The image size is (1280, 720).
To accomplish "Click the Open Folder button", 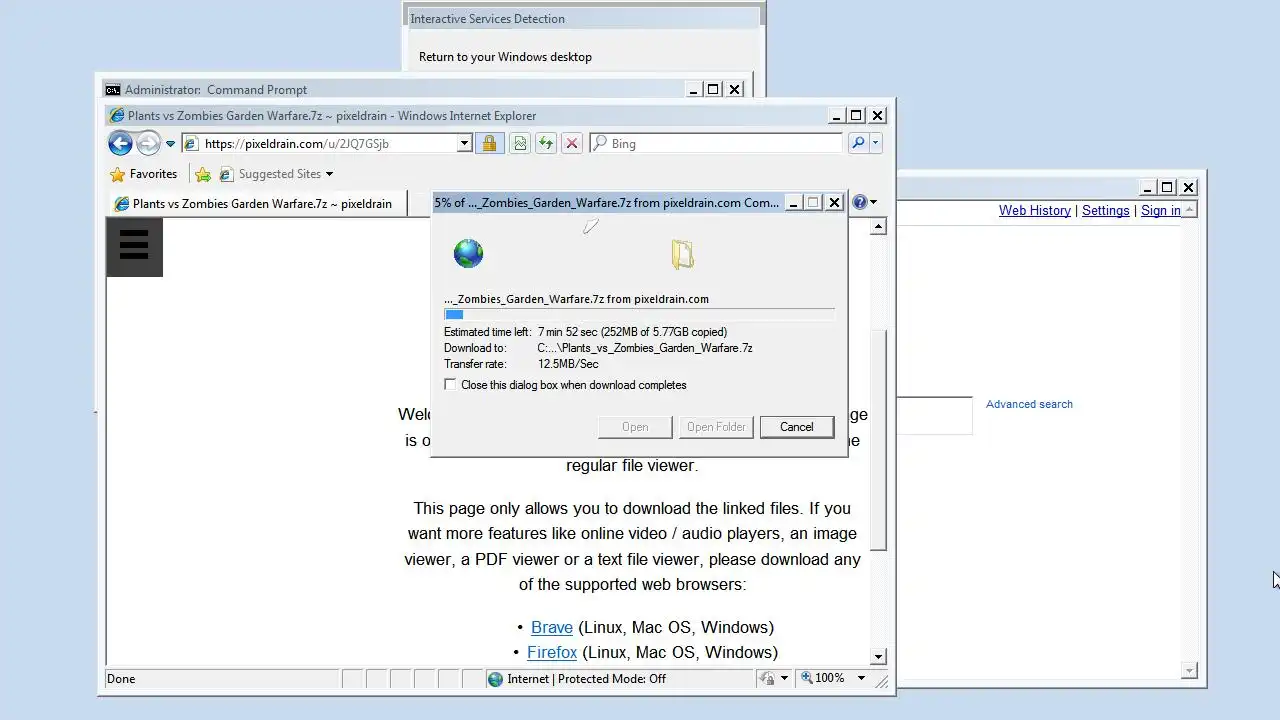I will [715, 427].
